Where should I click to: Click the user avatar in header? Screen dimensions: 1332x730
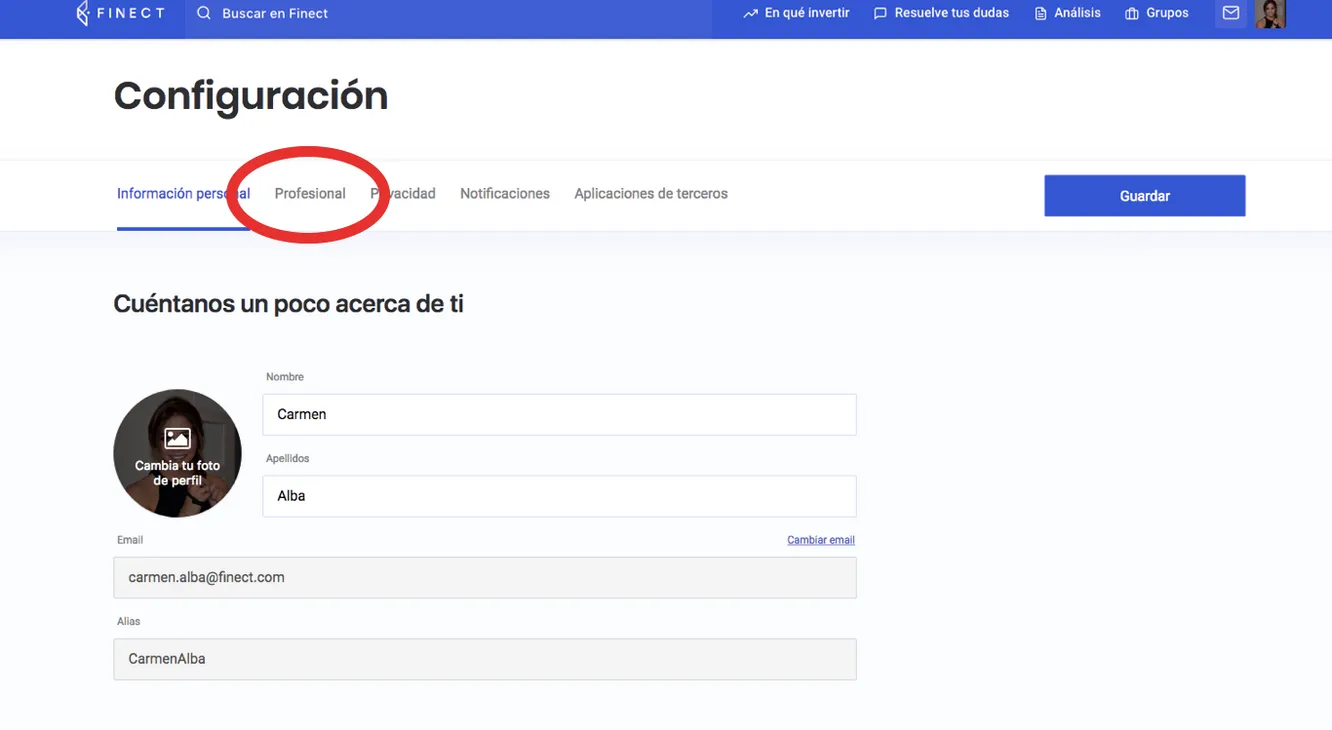coord(1270,13)
